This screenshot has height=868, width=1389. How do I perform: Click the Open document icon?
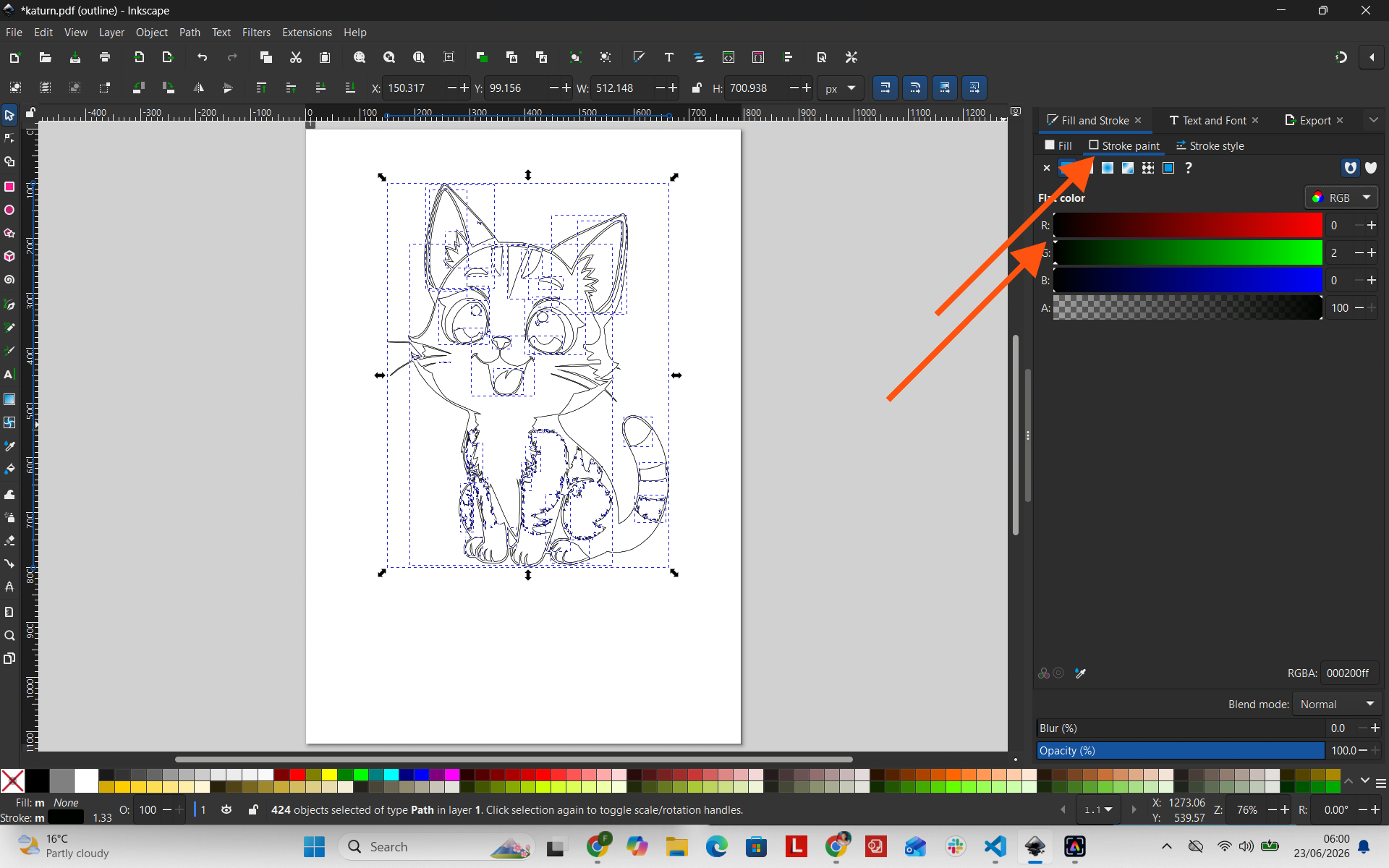pyautogui.click(x=45, y=57)
